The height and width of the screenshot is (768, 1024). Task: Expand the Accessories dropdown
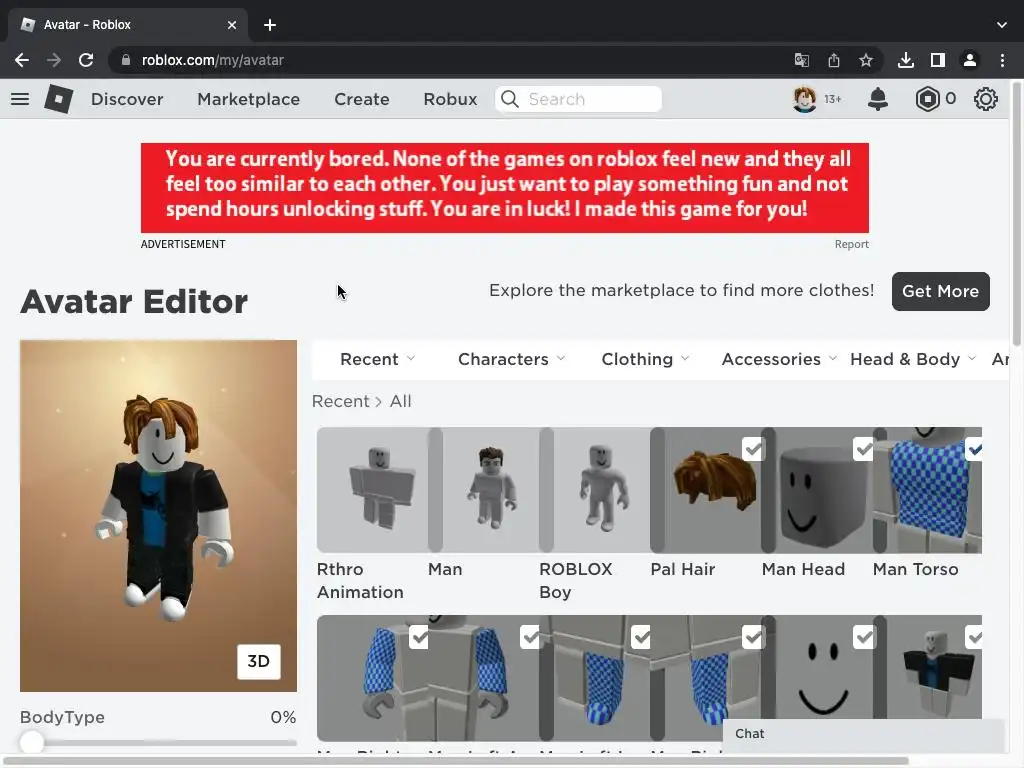pyautogui.click(x=779, y=359)
